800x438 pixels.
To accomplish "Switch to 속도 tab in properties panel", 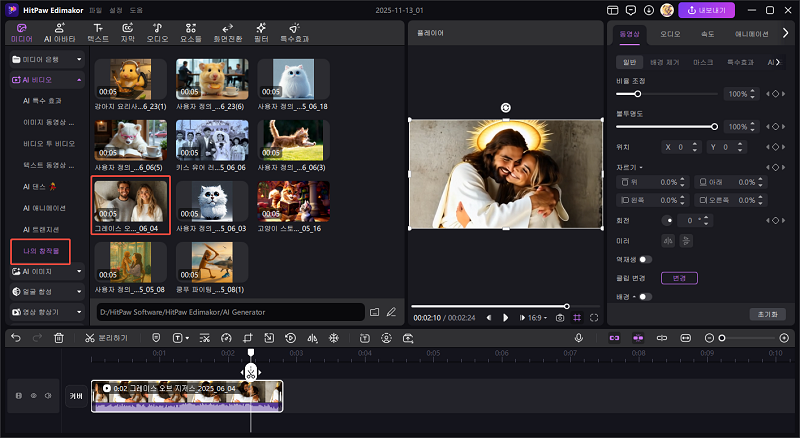I will pyautogui.click(x=707, y=34).
